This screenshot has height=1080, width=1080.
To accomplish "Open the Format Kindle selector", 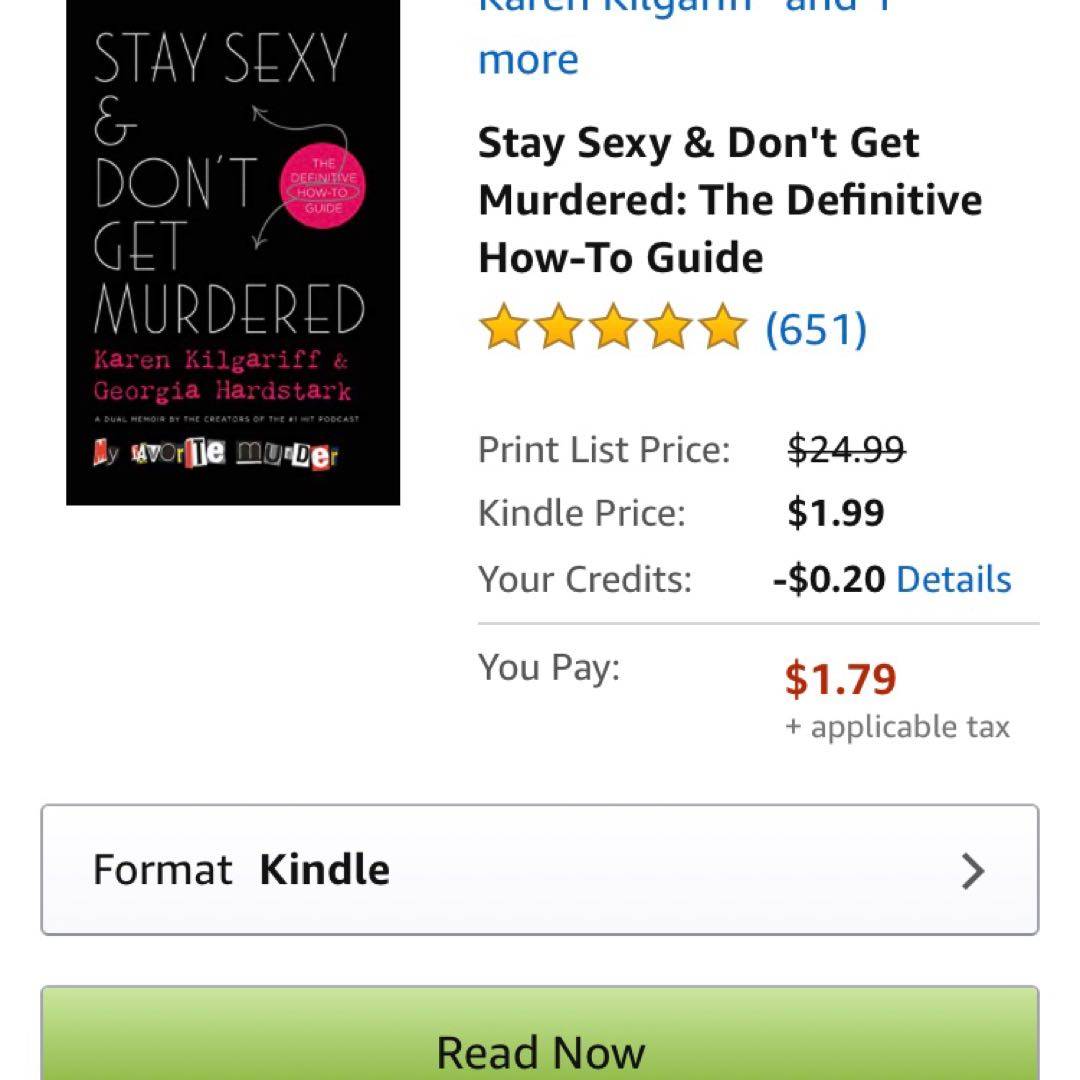I will (x=540, y=870).
